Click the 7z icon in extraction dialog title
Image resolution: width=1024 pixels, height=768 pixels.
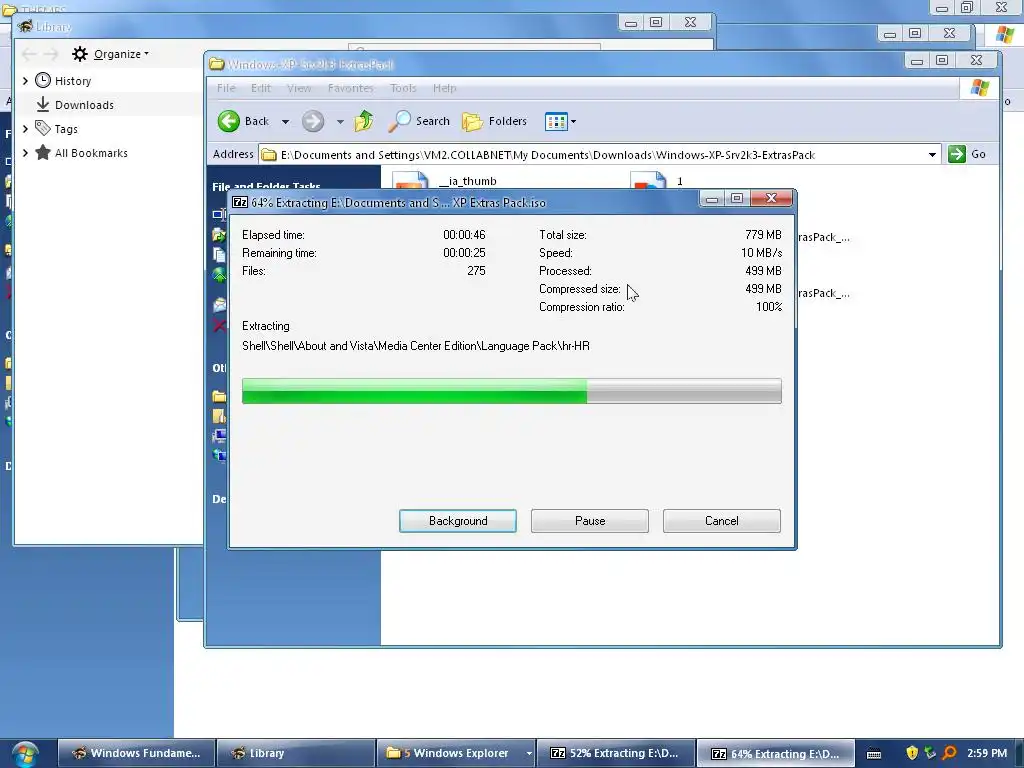tap(240, 202)
